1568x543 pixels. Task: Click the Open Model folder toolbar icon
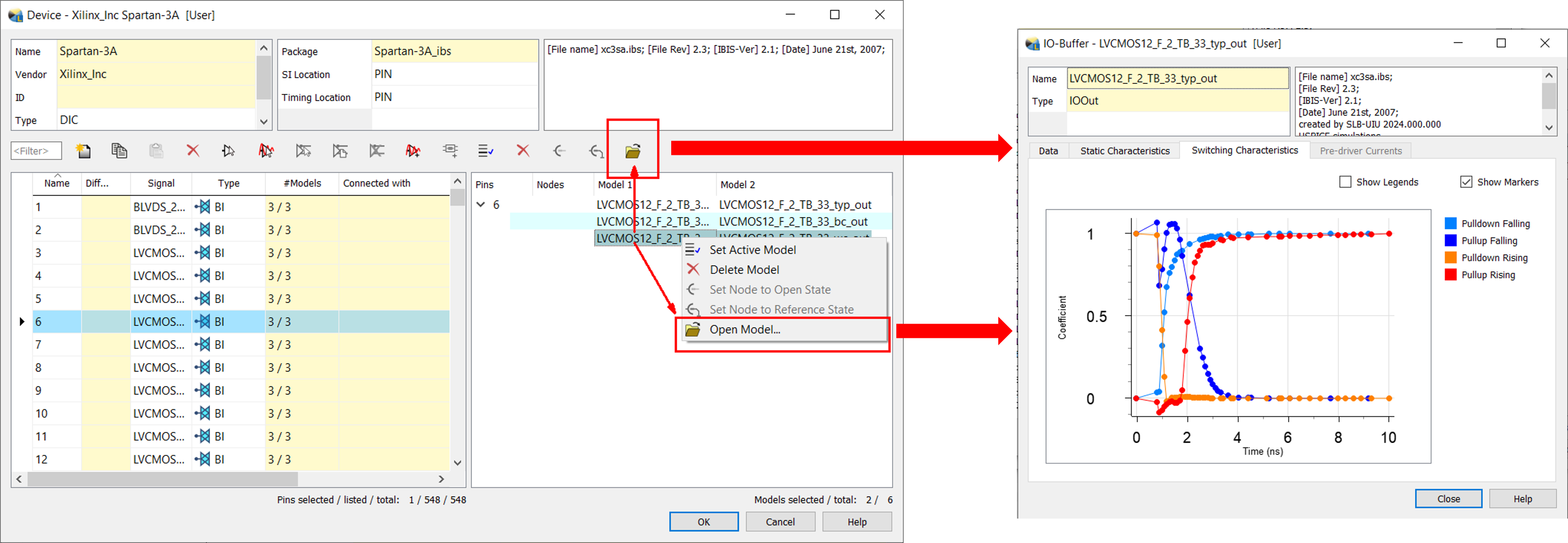(x=633, y=151)
